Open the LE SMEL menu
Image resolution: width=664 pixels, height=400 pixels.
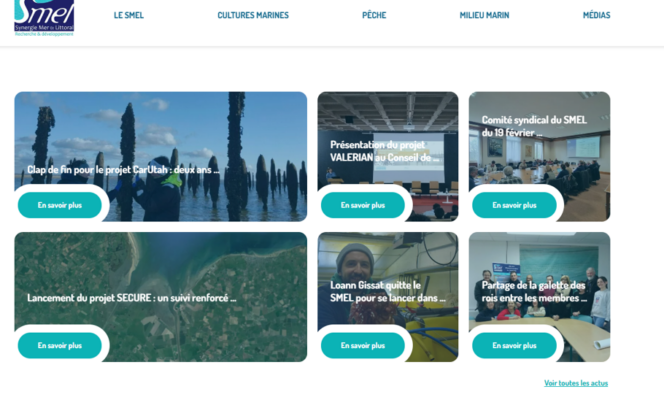129,15
